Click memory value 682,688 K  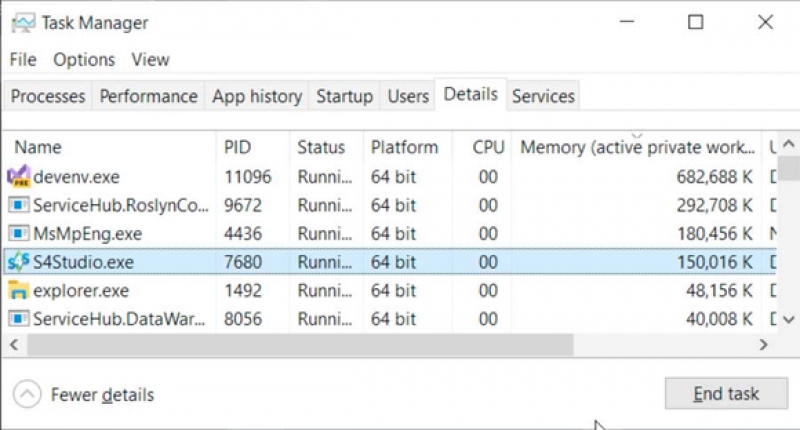pyautogui.click(x=714, y=177)
